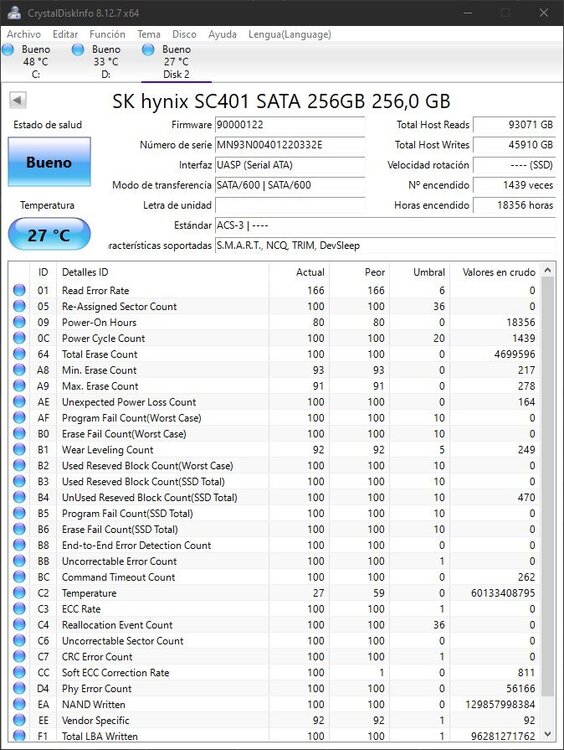Click status icon of Power Cycle Count row
Viewport: 564px width, 750px height.
coord(19,338)
